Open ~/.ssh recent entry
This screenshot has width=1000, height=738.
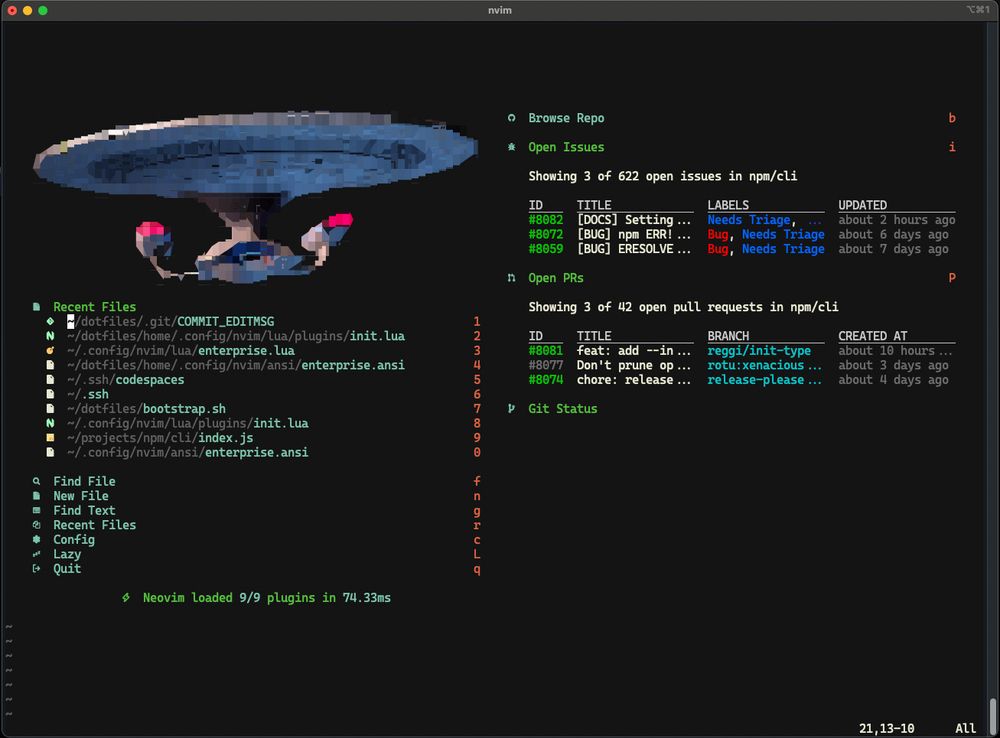[x=88, y=394]
